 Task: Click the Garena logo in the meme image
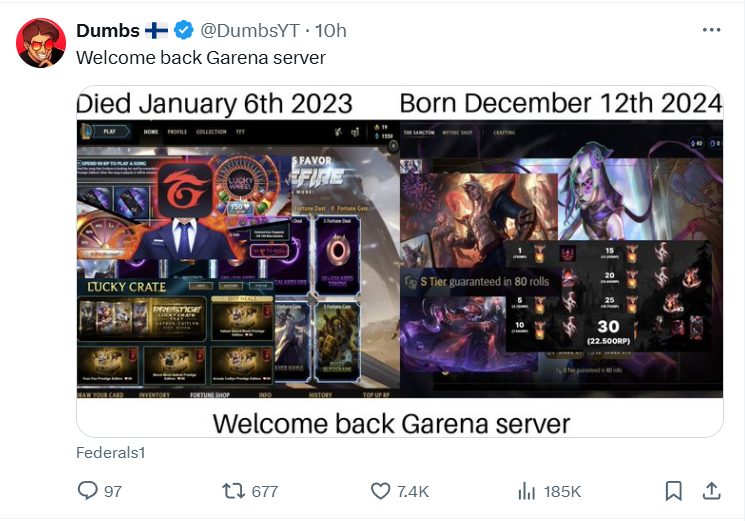tap(185, 191)
